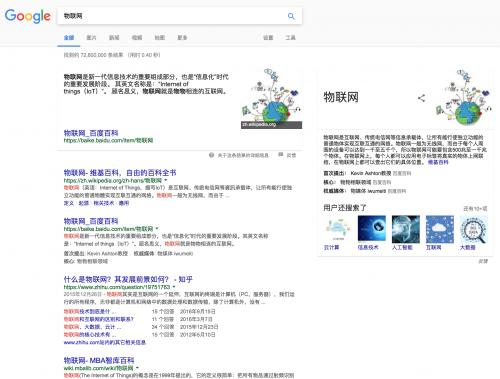Open the Wikipedia result 物联网- 维基百科

(120, 173)
